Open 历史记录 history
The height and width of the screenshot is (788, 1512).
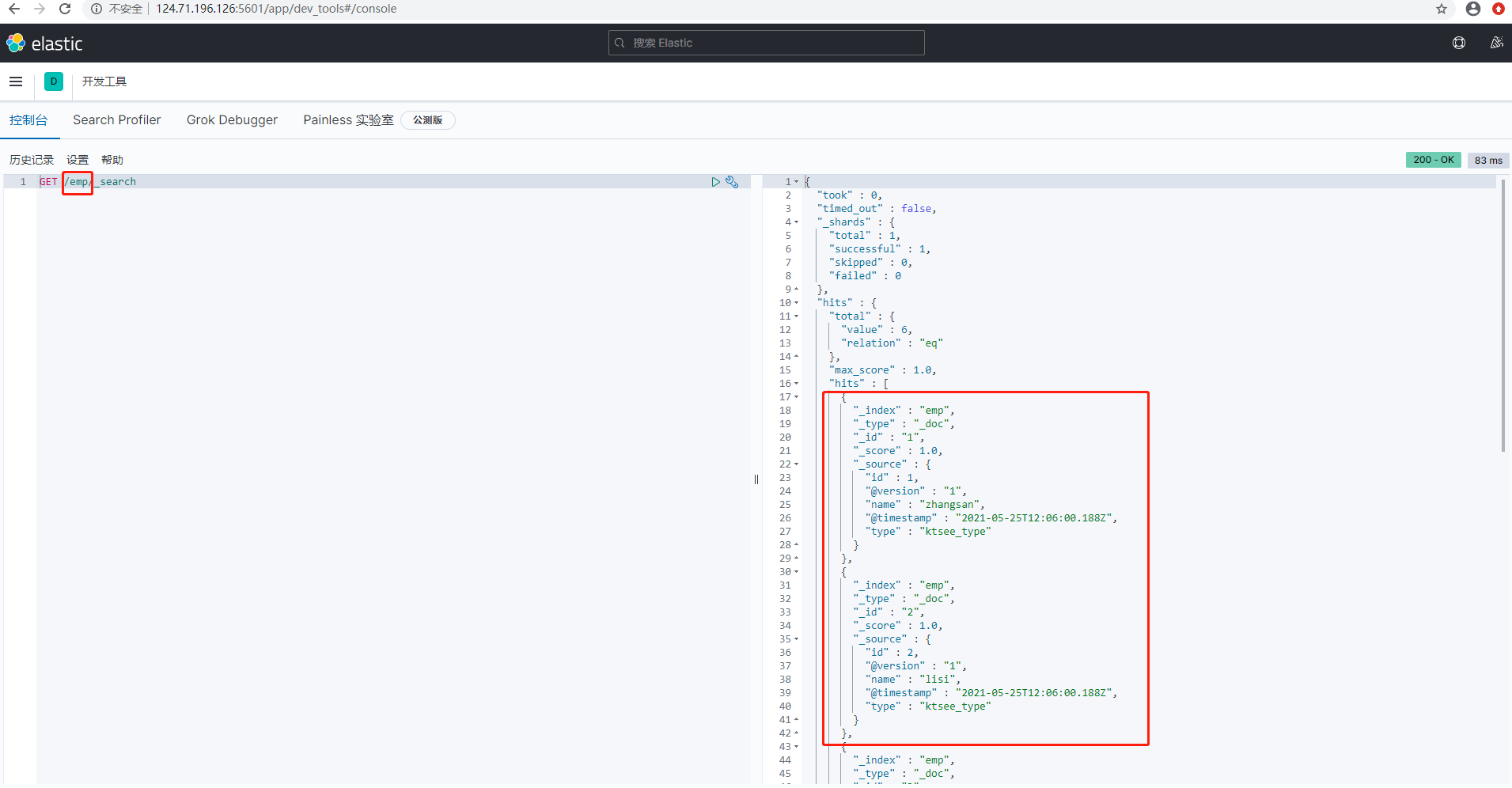point(32,160)
